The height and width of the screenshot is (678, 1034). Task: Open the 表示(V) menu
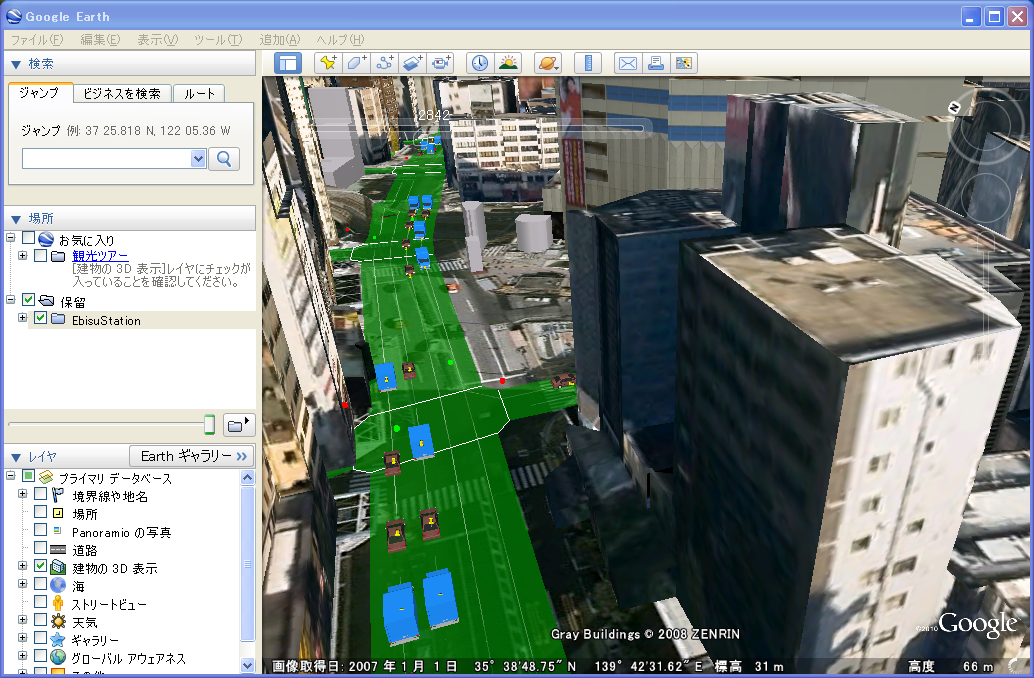(158, 40)
